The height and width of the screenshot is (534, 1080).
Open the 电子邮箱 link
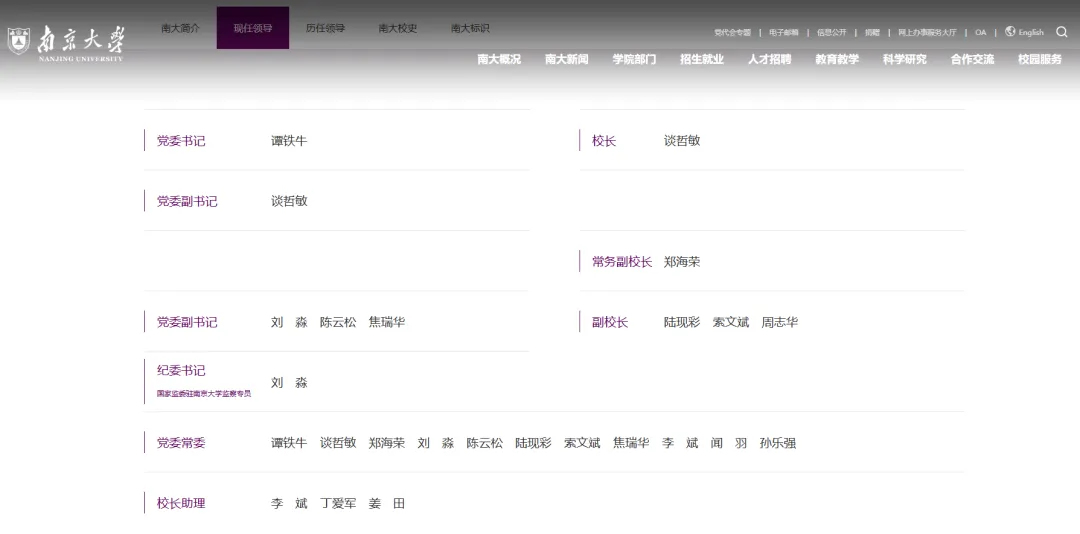(x=784, y=32)
